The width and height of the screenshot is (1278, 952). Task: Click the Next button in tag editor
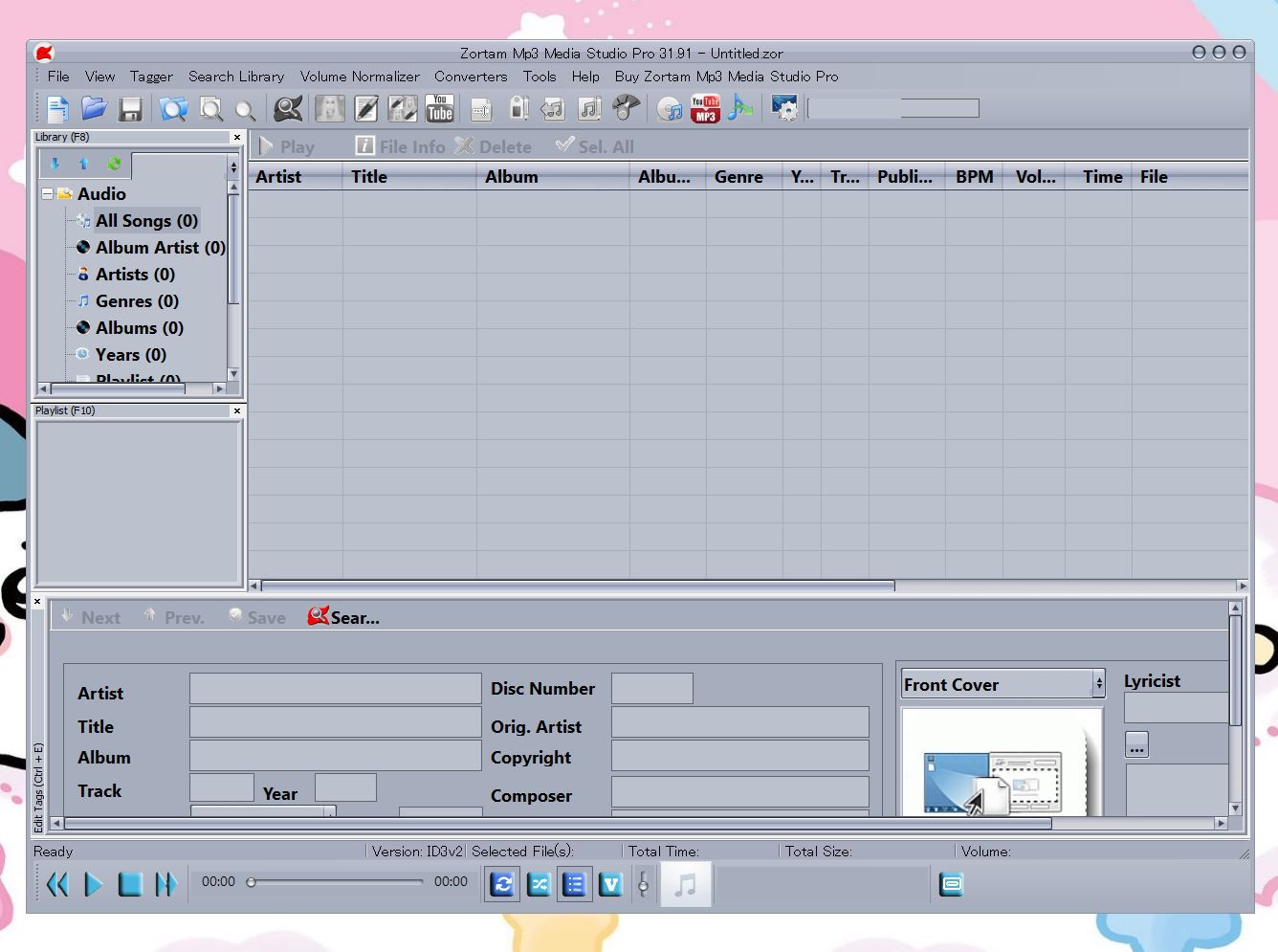91,617
